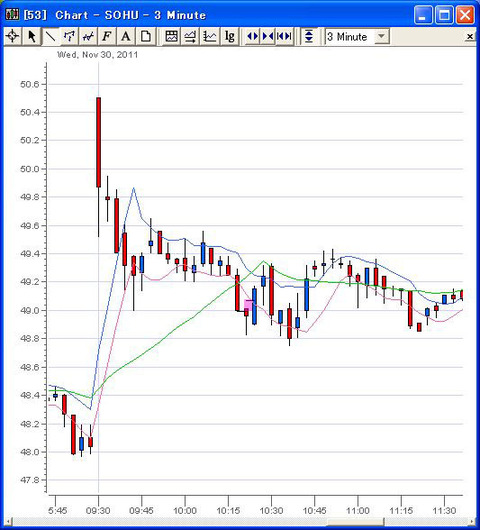Image resolution: width=480 pixels, height=530 pixels.
Task: Click the 09:30 time axis label
Action: tap(98, 510)
